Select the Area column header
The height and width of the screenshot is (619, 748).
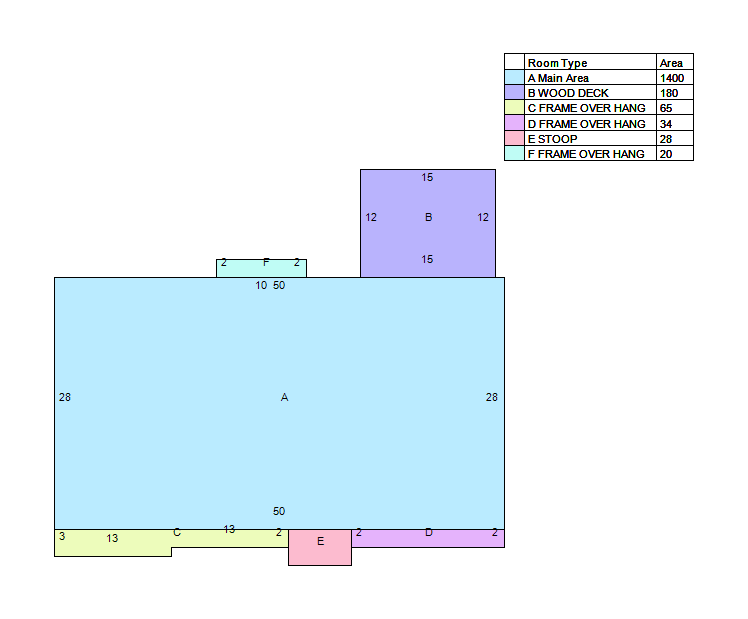(x=671, y=63)
